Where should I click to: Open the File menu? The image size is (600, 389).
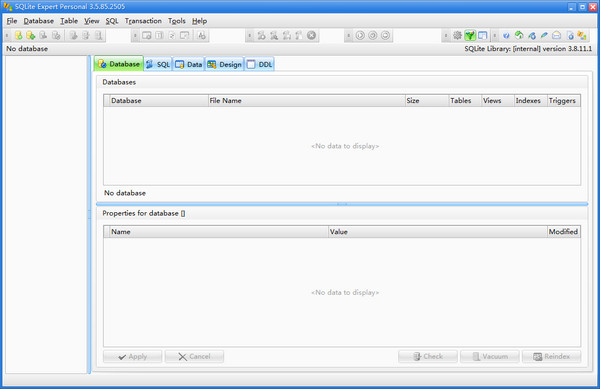click(12, 21)
